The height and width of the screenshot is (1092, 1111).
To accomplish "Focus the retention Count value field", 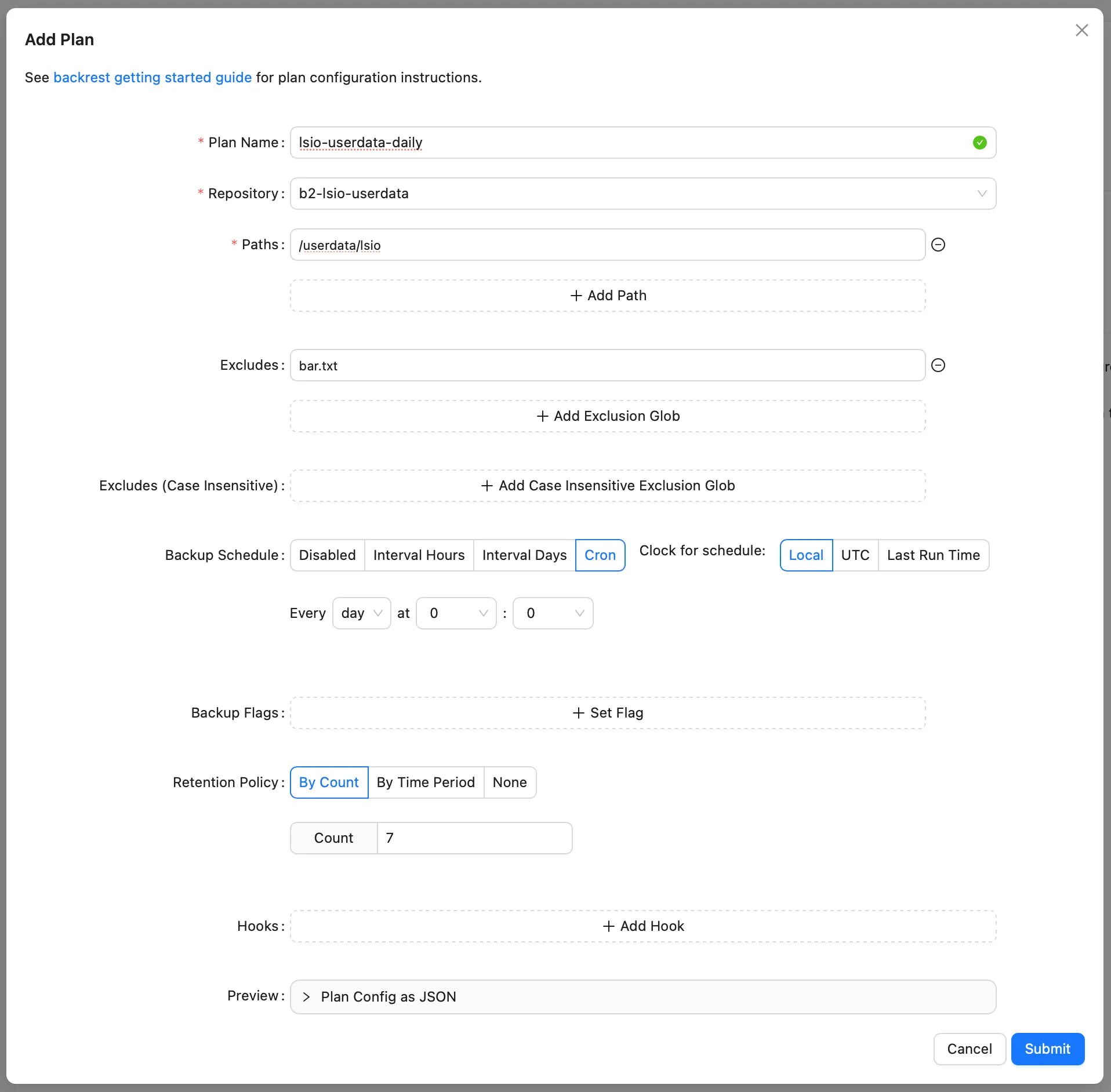I will pos(474,838).
